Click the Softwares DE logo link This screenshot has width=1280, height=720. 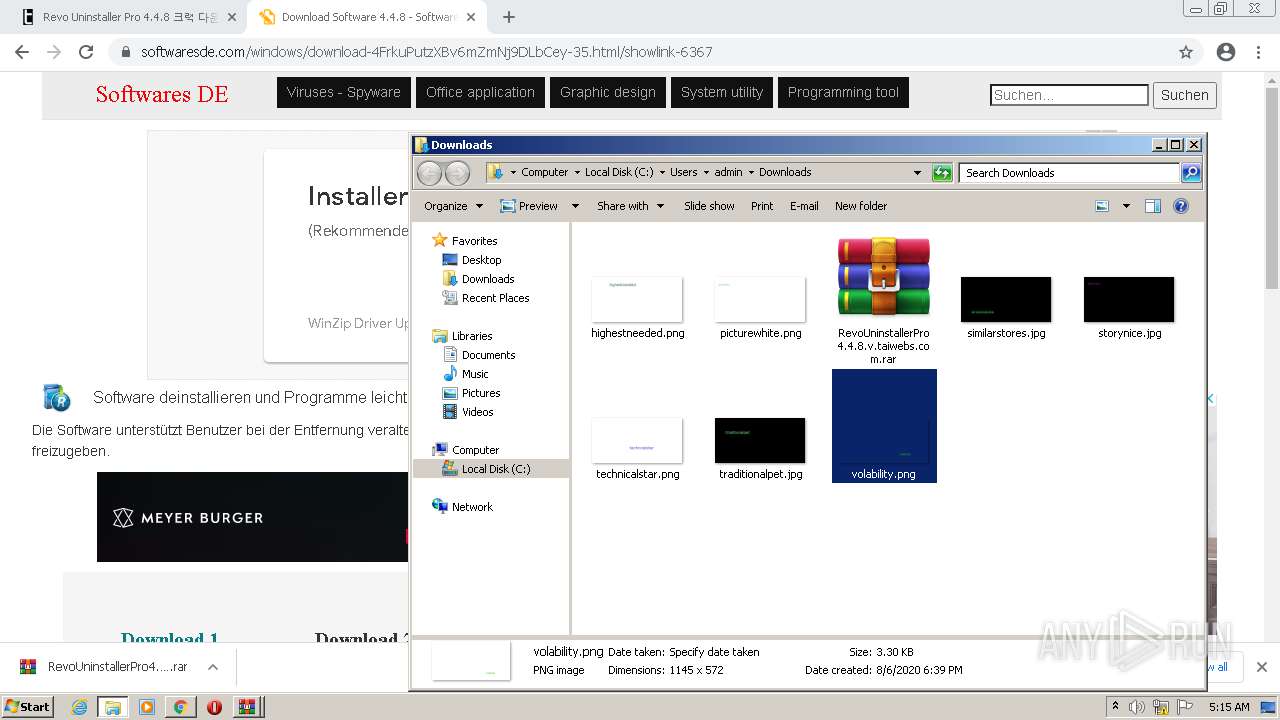[162, 94]
